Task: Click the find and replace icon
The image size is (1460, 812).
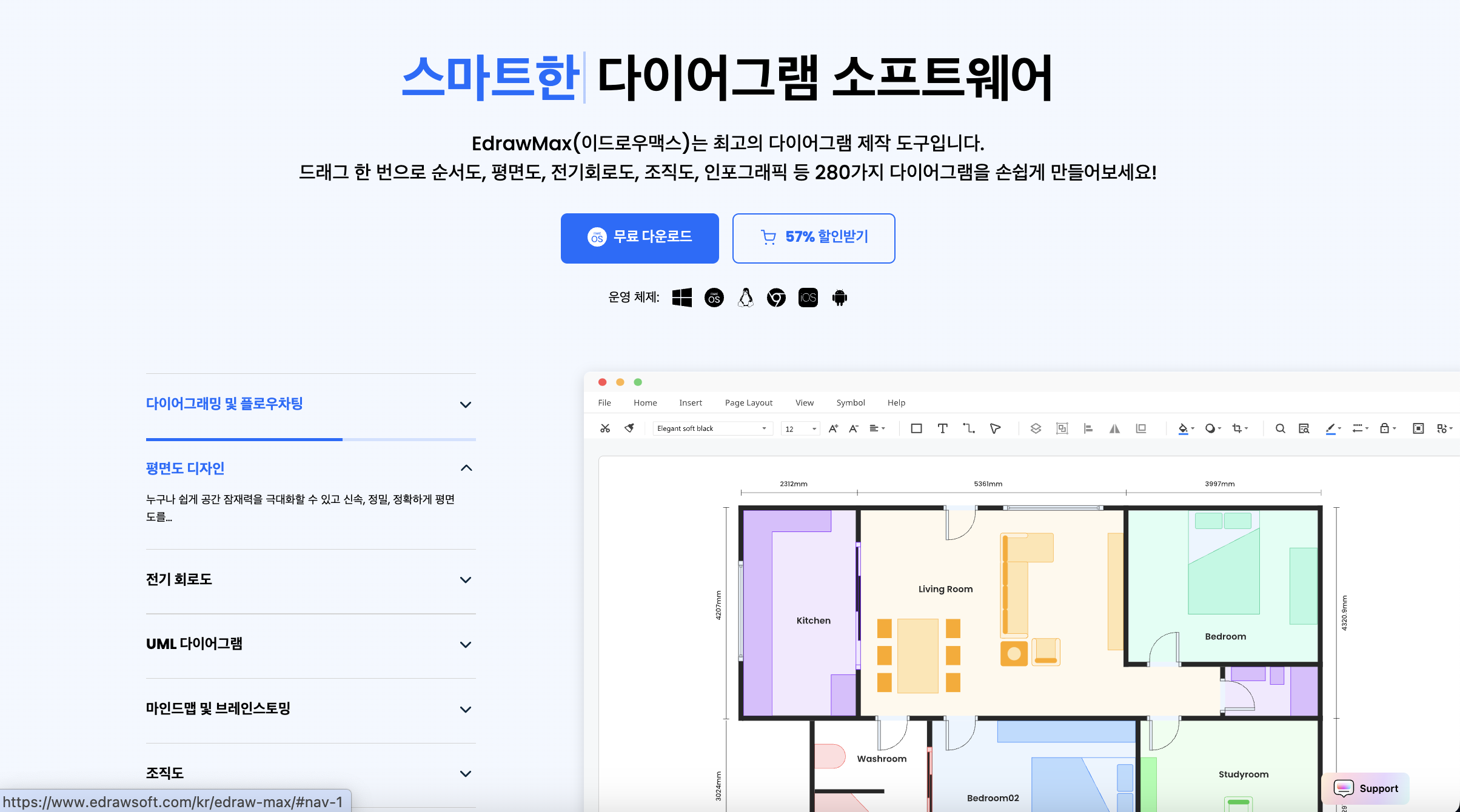Action: [1304, 428]
